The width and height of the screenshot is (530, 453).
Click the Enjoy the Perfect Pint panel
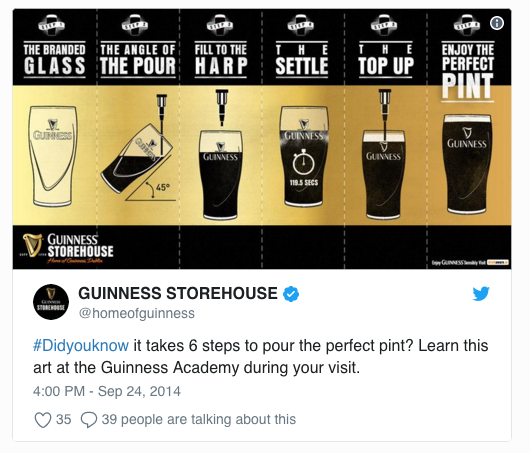coord(469,139)
